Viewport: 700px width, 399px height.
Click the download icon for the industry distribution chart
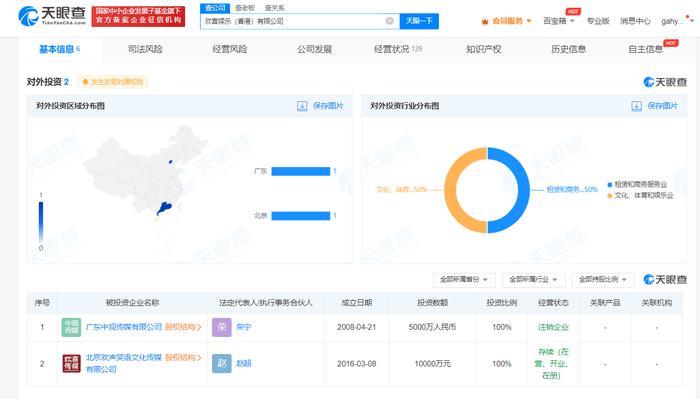[637, 106]
